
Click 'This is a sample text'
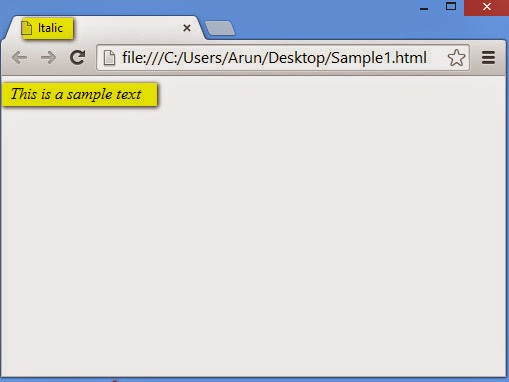(76, 94)
